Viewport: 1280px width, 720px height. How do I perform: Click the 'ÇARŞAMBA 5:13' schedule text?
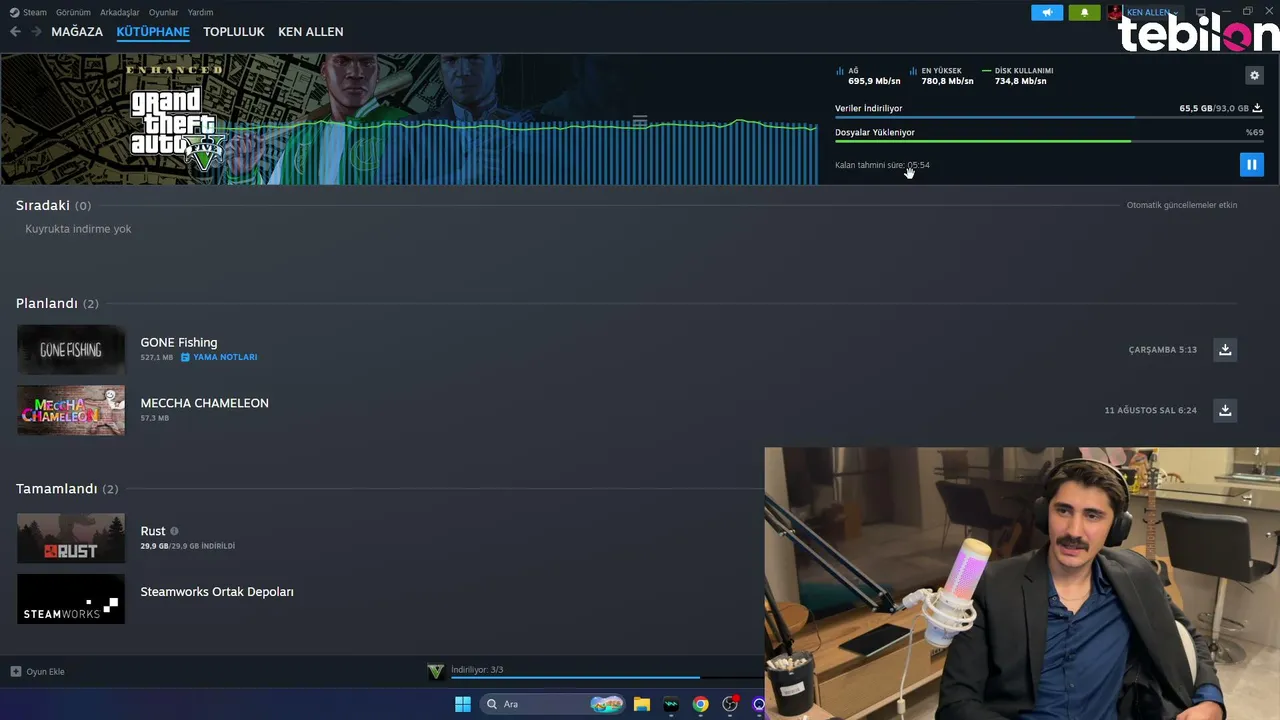pyautogui.click(x=1163, y=350)
